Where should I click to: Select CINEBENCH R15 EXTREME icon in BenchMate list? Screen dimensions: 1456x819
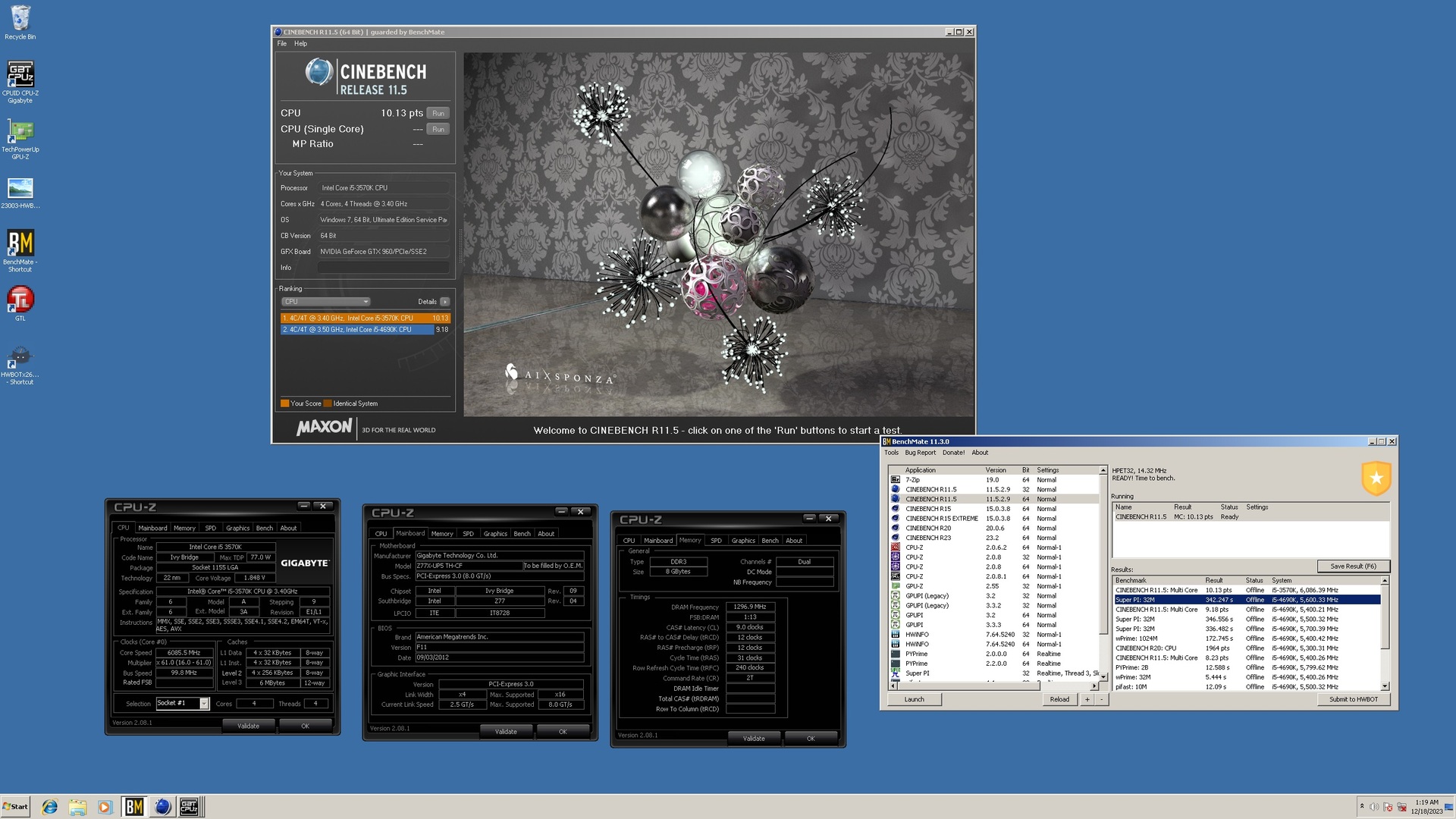coord(896,519)
